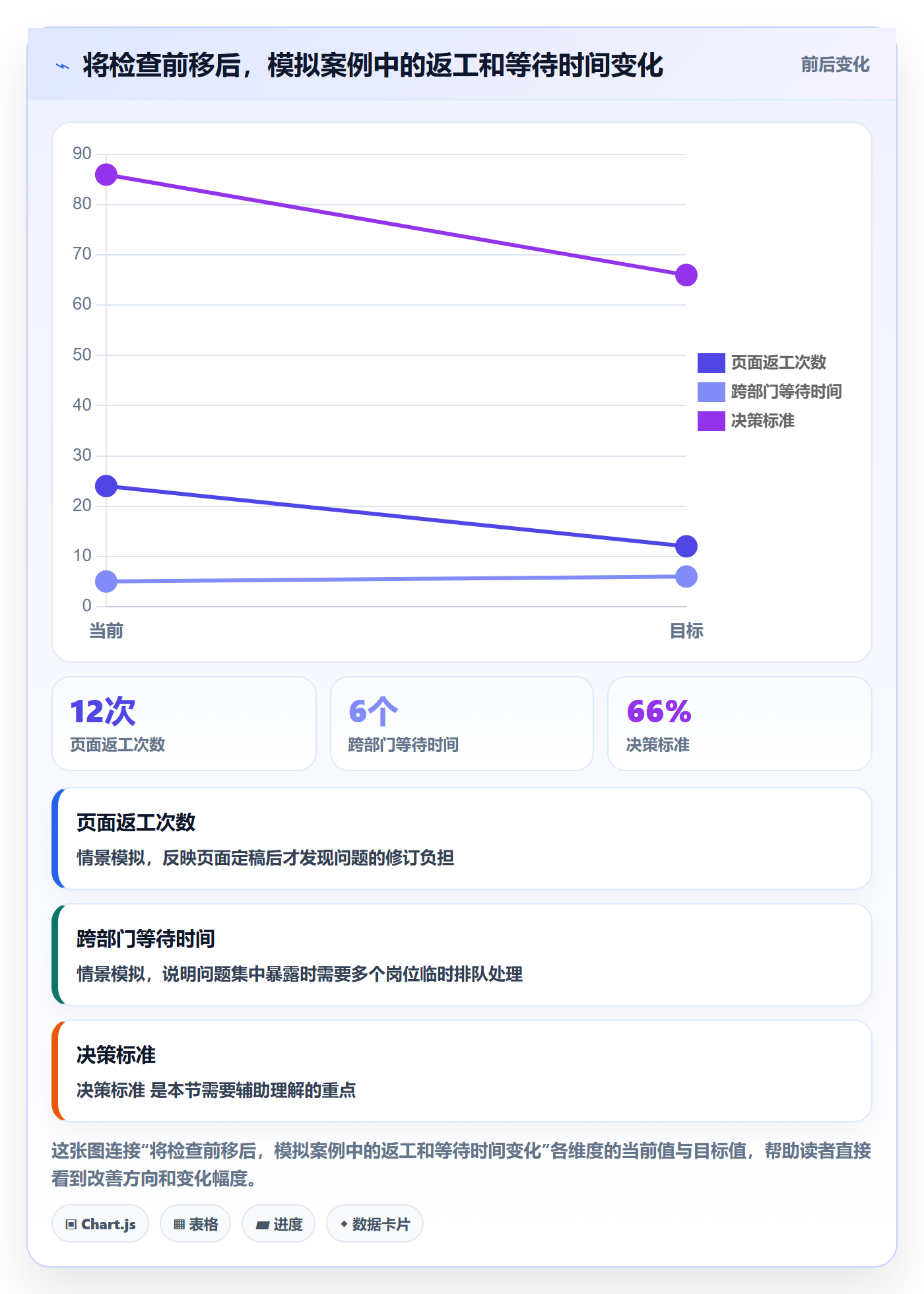Click the lightning bolt icon beside the title
The height and width of the screenshot is (1294, 924).
point(63,66)
